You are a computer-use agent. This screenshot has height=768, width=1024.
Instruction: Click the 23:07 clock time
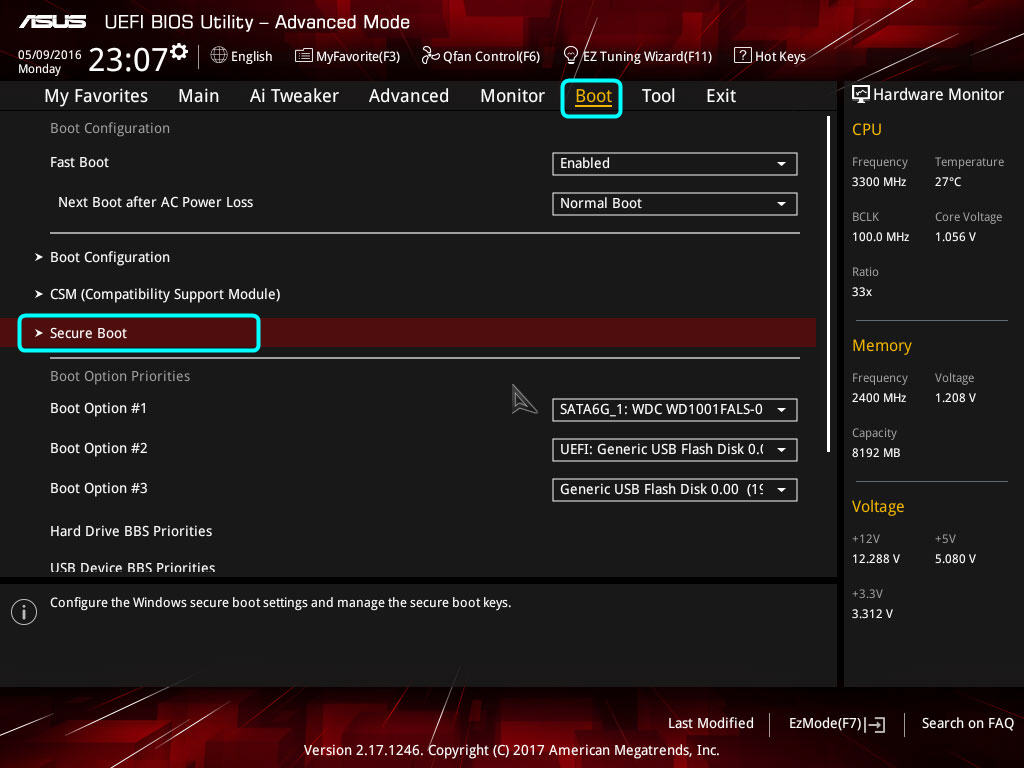click(129, 59)
